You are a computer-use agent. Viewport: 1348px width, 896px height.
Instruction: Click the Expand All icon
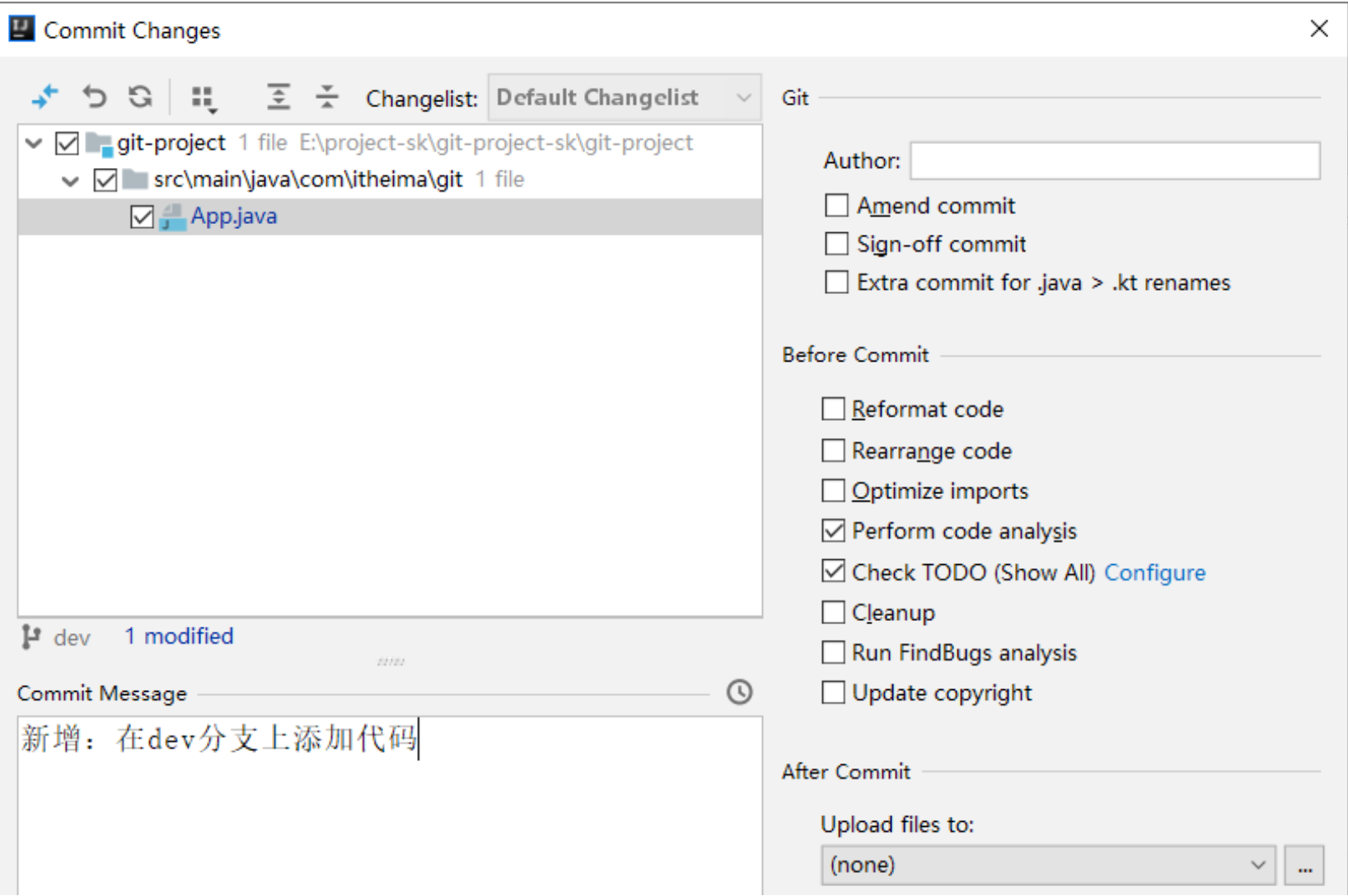tap(278, 97)
